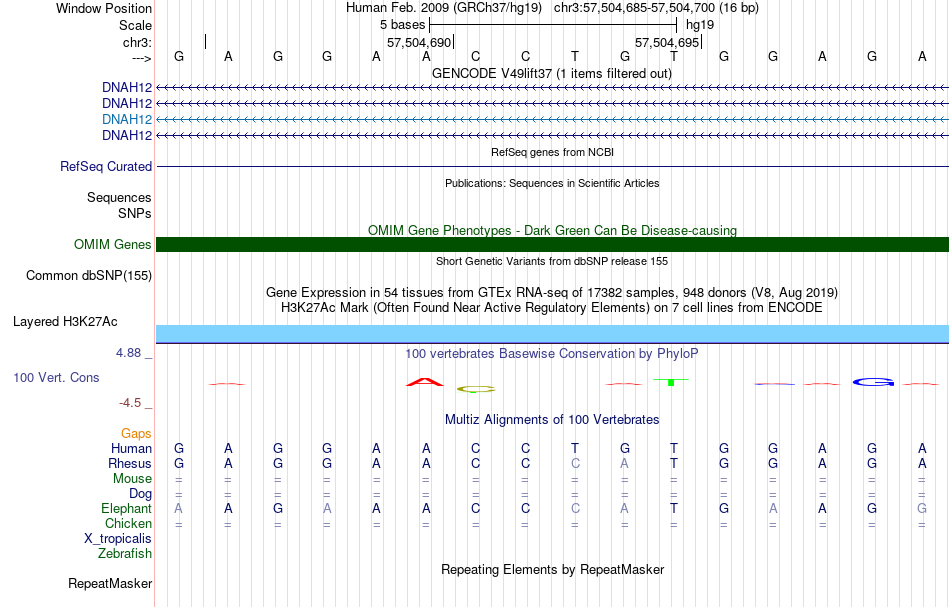This screenshot has width=950, height=607.
Task: Click the orange Gaps label
Action: click(136, 434)
